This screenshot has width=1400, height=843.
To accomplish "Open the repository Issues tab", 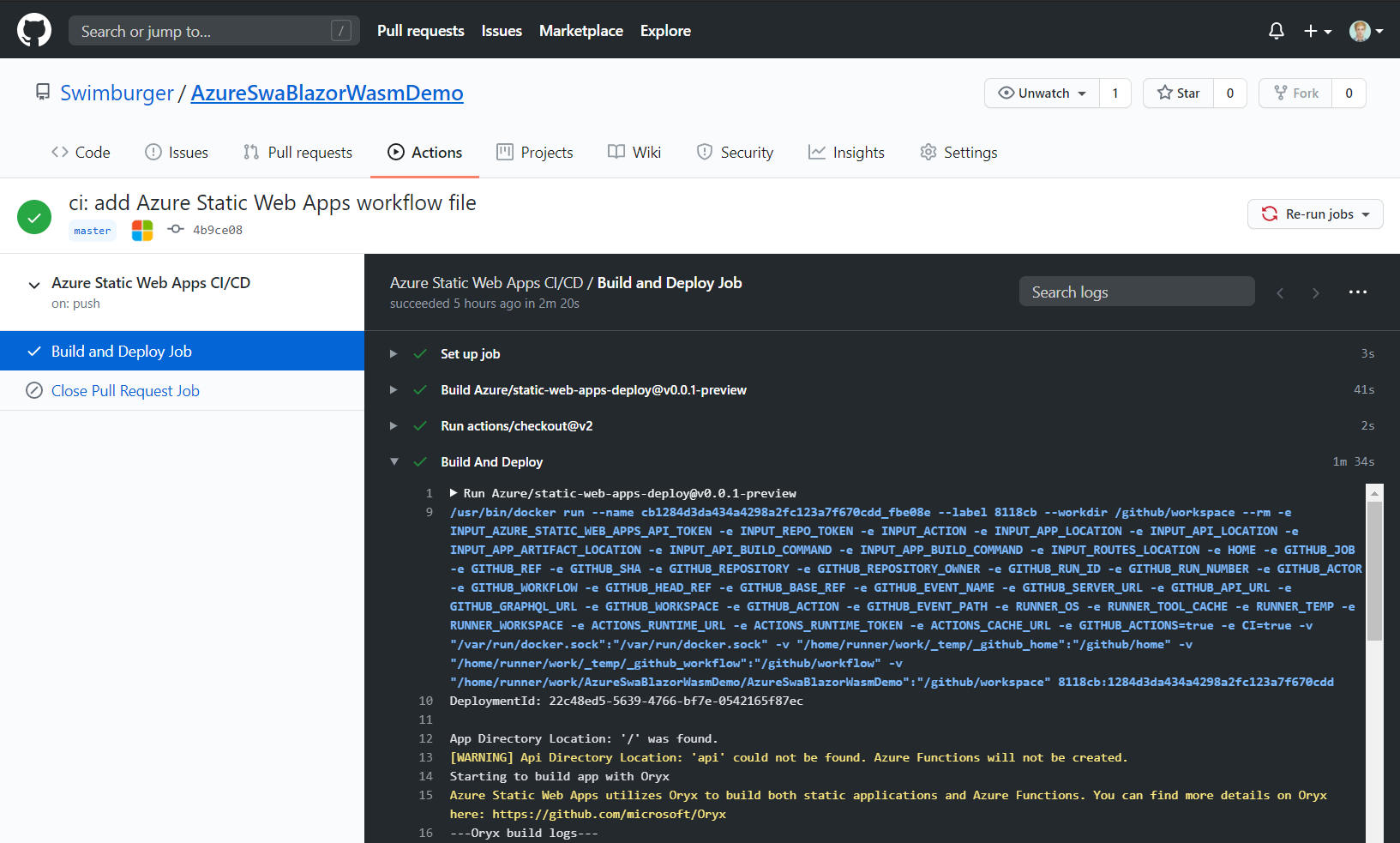I will coord(177,152).
